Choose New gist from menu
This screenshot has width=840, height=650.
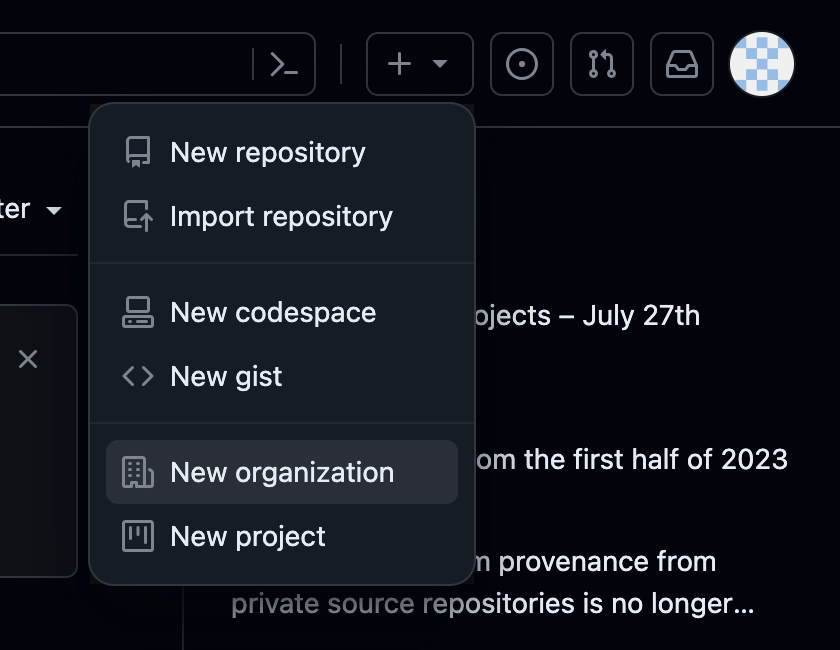(226, 376)
